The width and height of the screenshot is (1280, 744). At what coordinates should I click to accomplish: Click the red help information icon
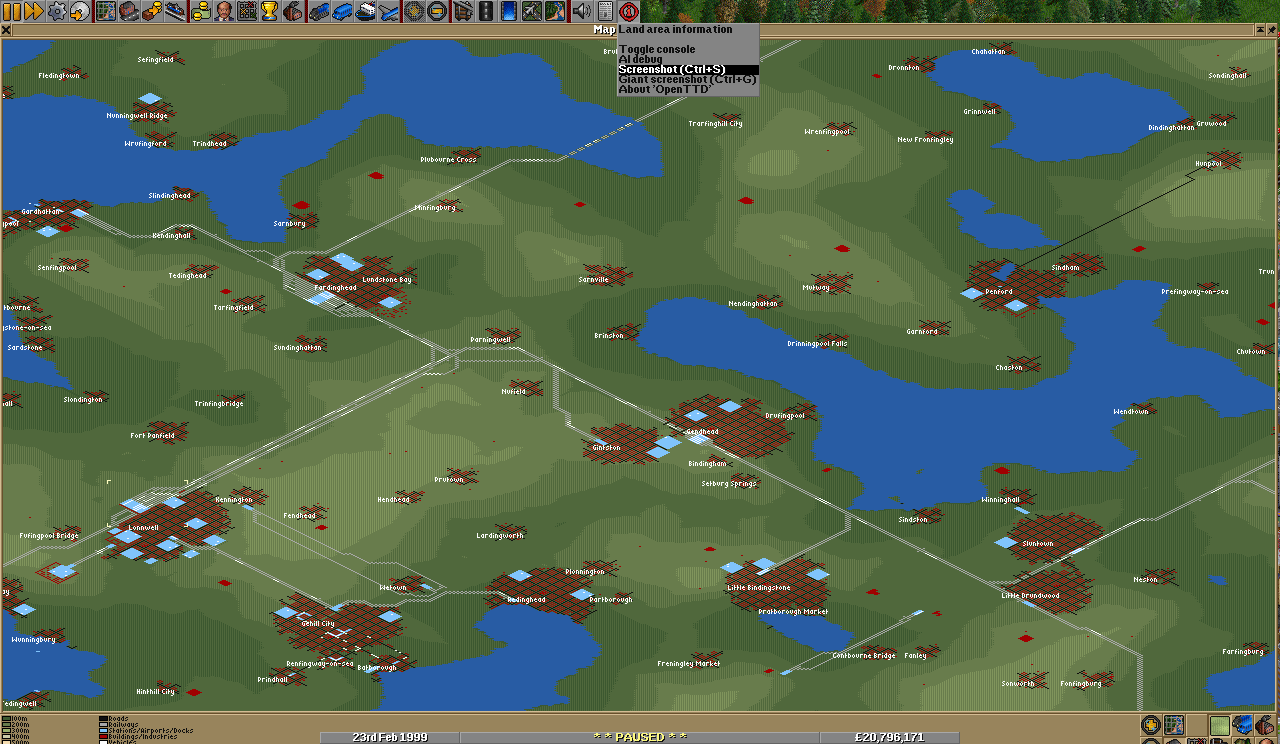pyautogui.click(x=628, y=11)
